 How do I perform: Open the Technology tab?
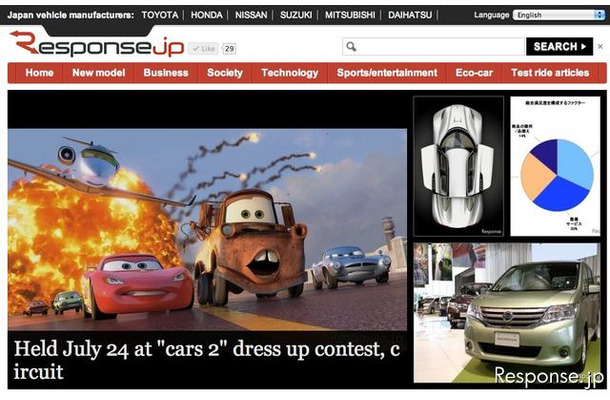coord(290,73)
